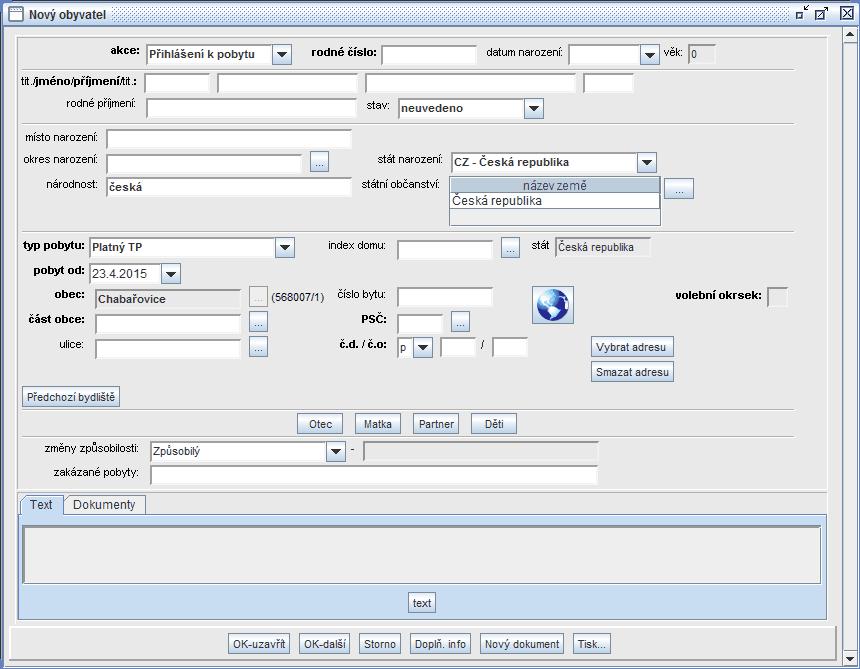Focus the ulice field
The height and width of the screenshot is (669, 860).
tap(168, 348)
